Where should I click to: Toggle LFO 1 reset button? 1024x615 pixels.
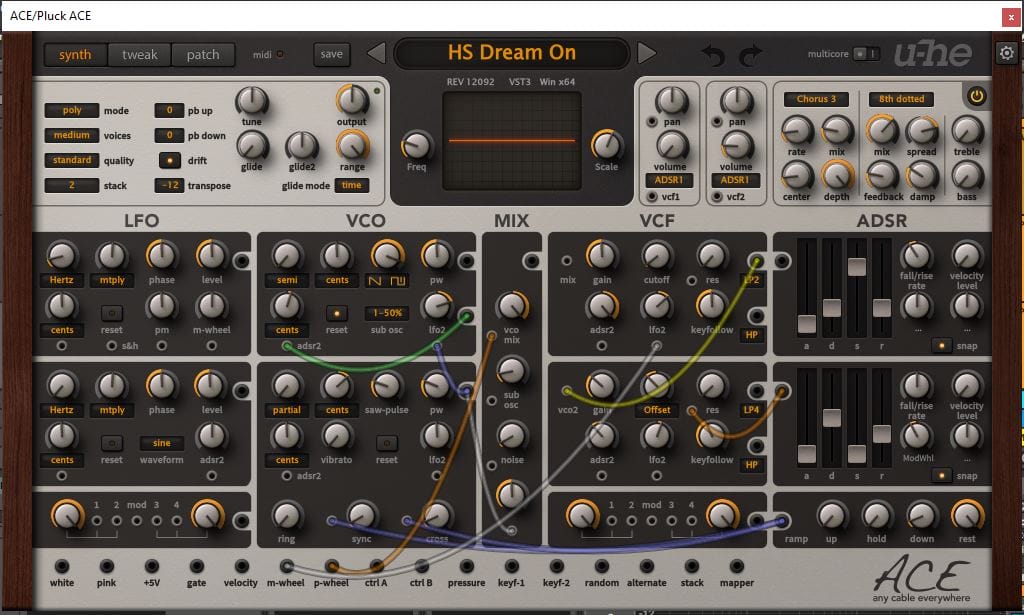click(112, 313)
